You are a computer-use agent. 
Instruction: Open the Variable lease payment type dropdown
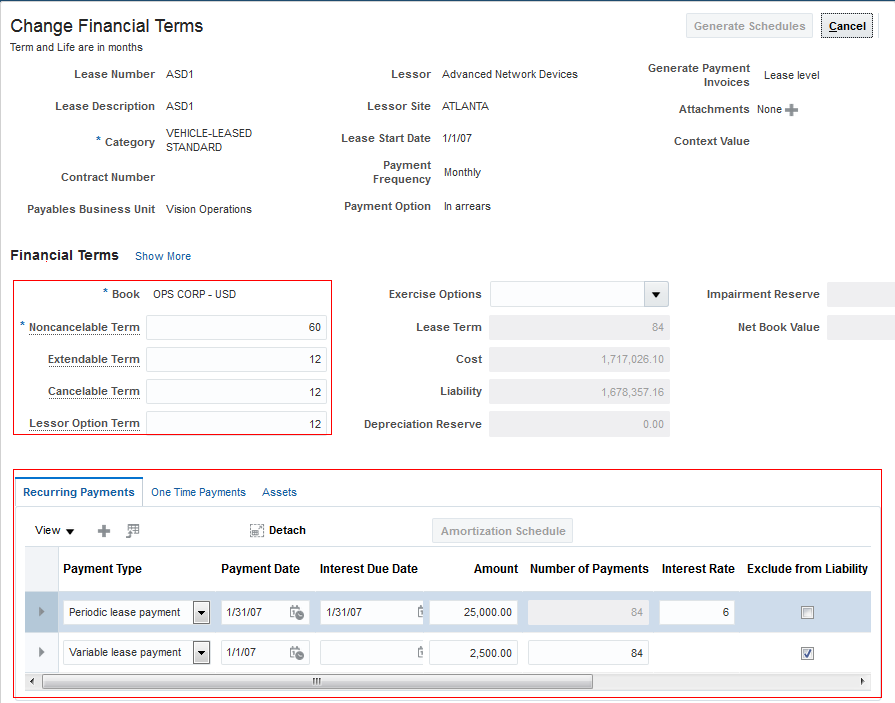tap(201, 653)
